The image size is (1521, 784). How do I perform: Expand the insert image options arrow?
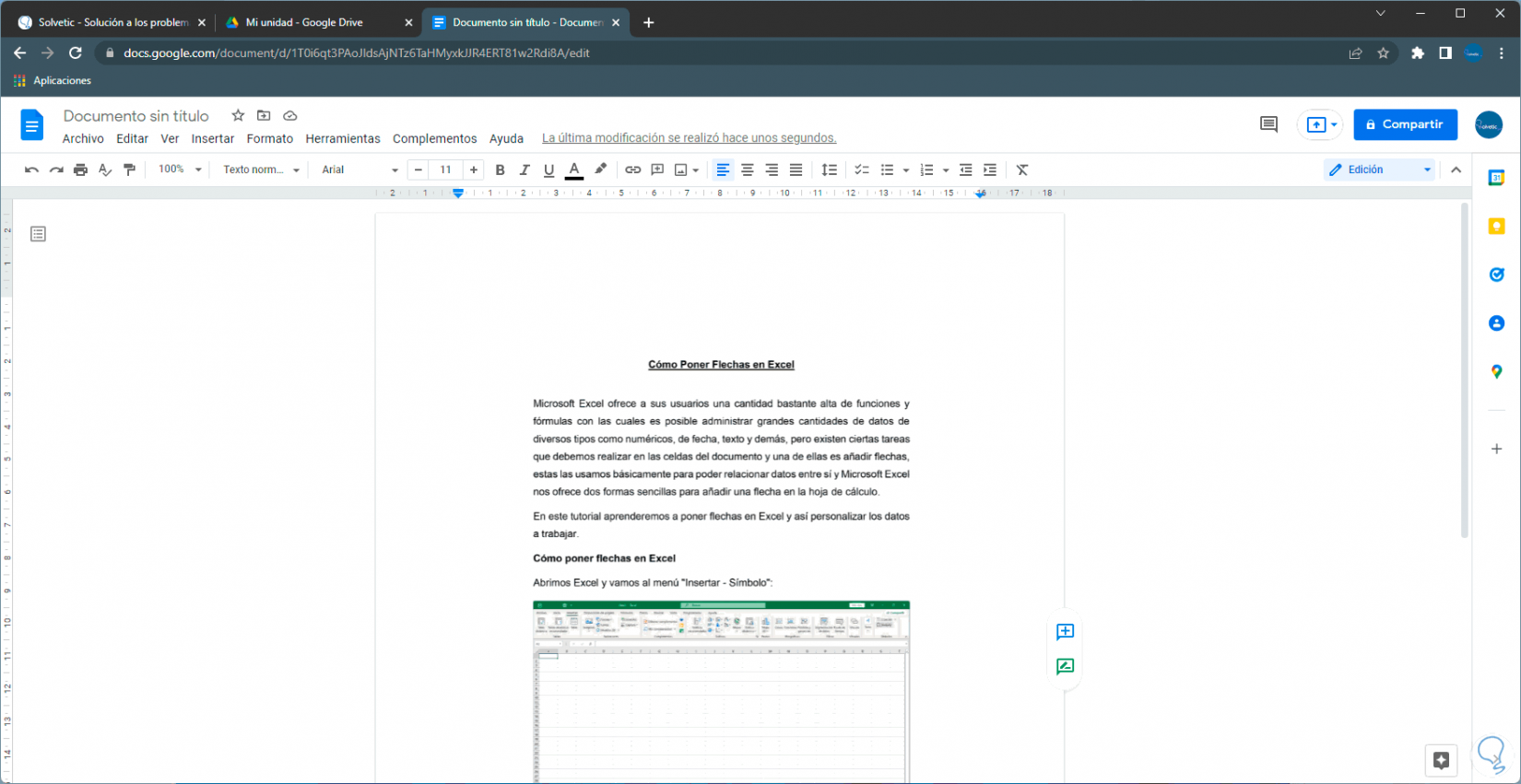696,170
